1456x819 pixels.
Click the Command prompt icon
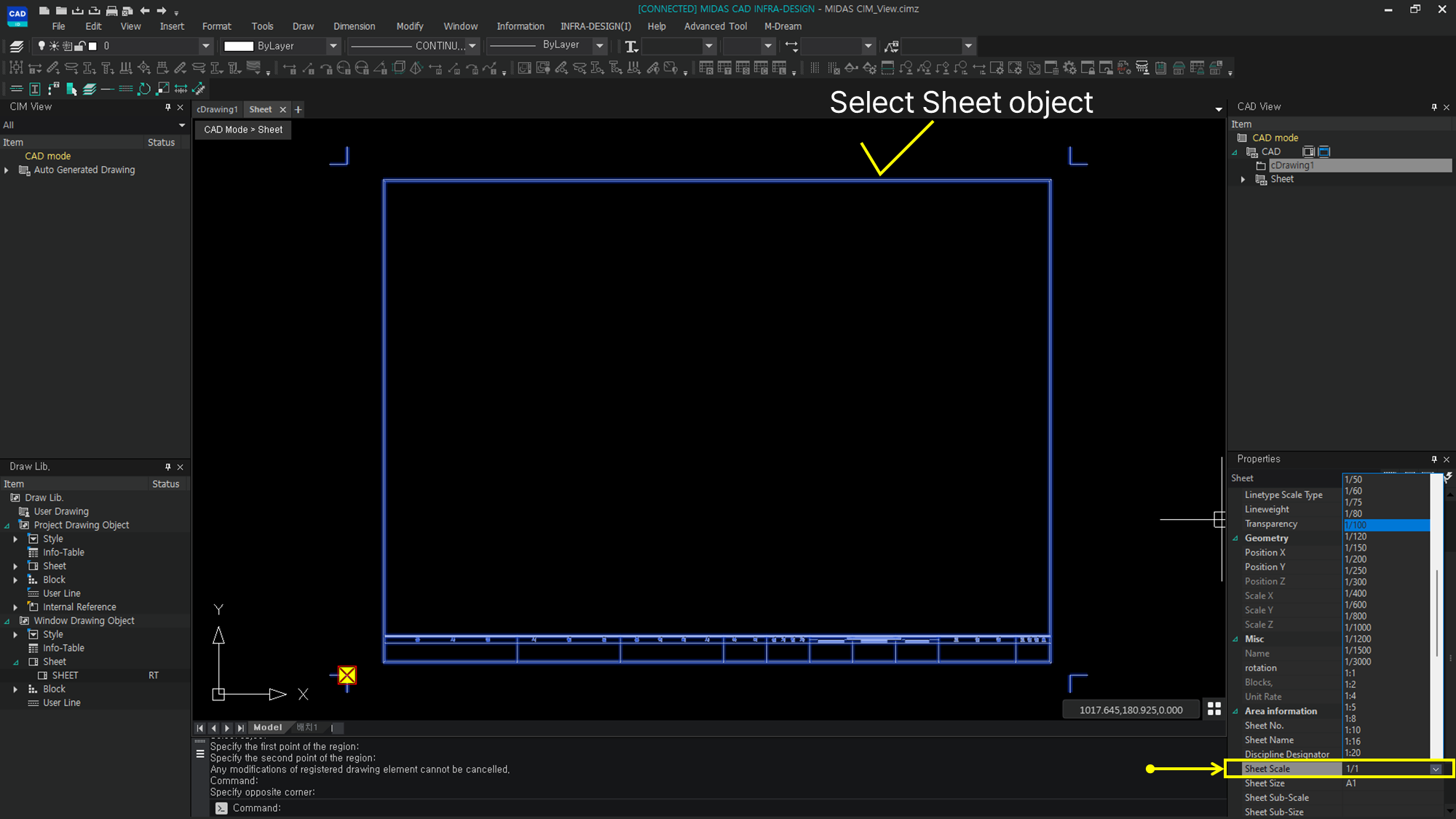coord(221,808)
